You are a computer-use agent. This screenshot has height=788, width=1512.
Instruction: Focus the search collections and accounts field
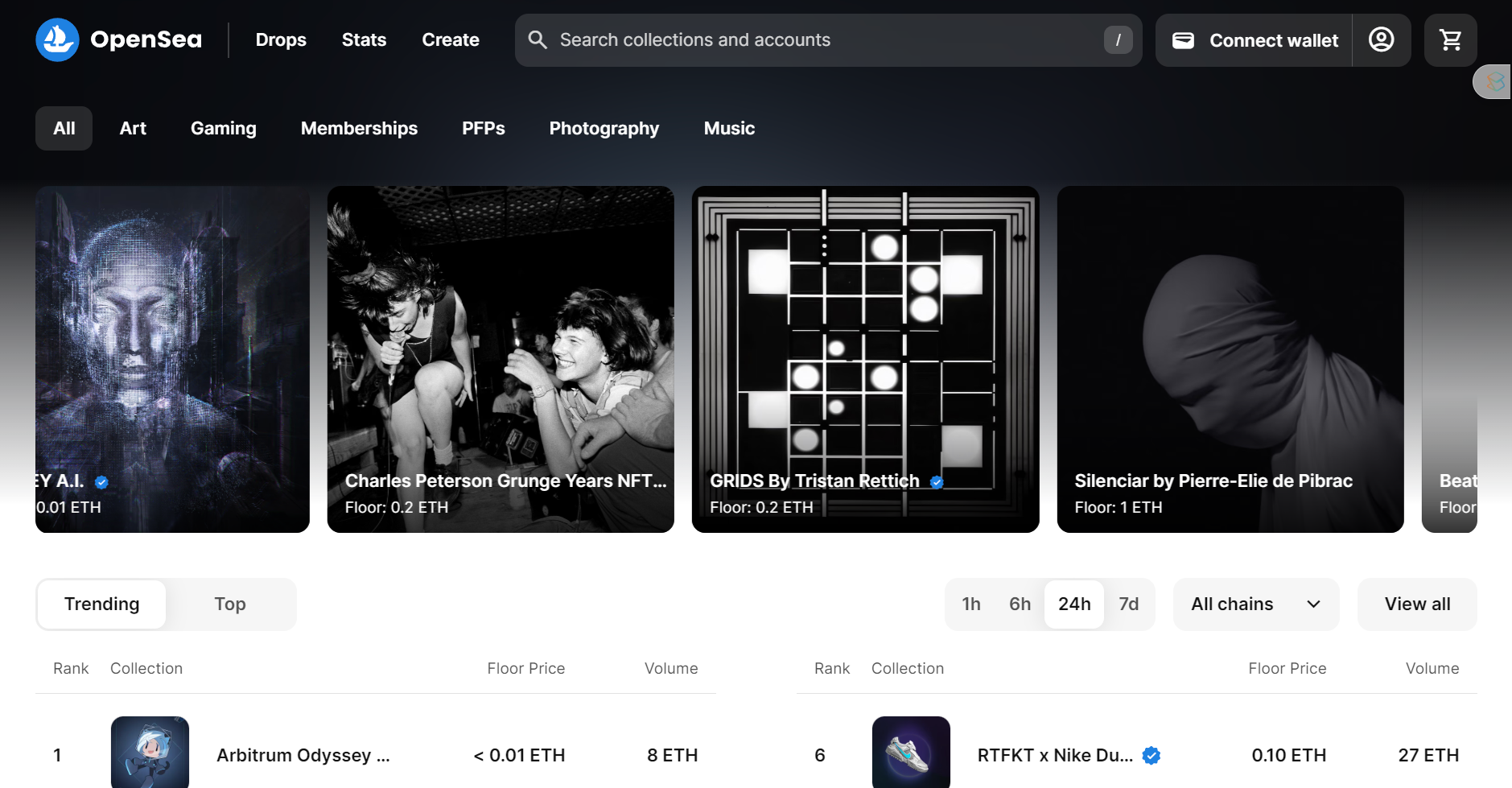coord(828,39)
